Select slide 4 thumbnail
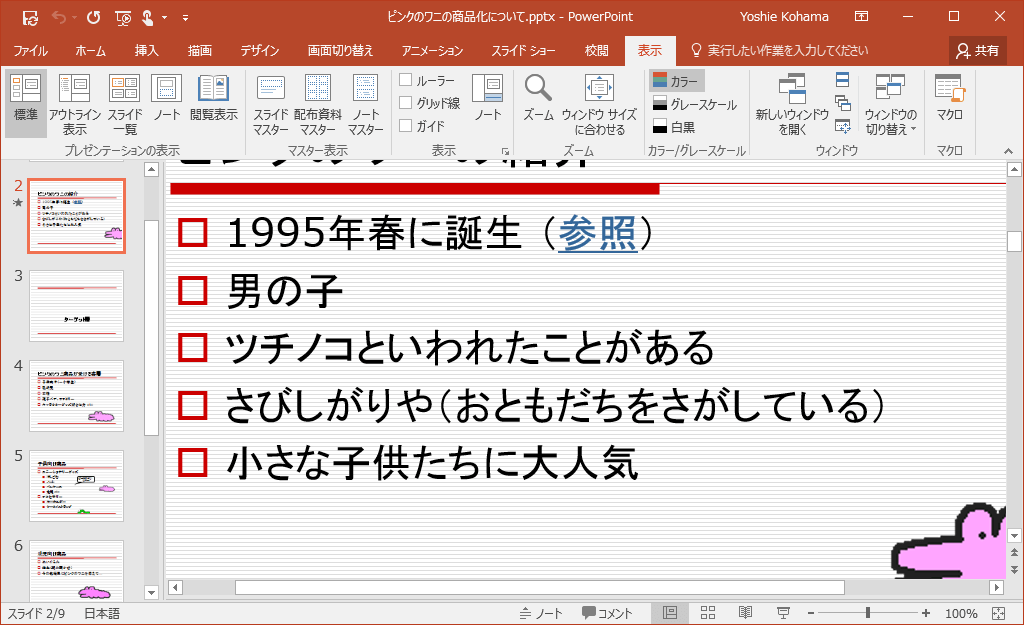 (x=76, y=396)
